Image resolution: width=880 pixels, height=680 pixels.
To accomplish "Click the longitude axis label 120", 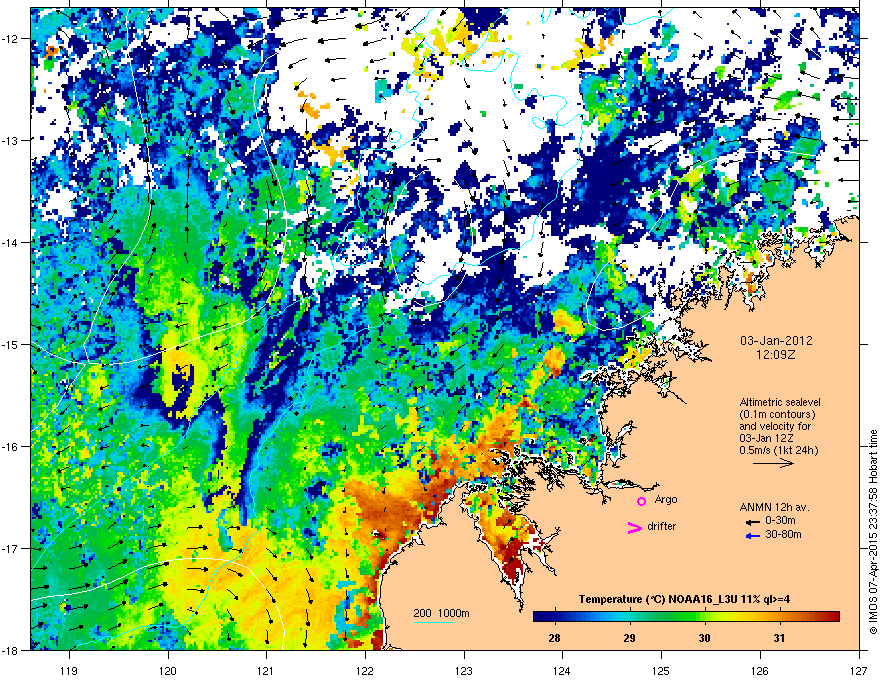I will [168, 670].
